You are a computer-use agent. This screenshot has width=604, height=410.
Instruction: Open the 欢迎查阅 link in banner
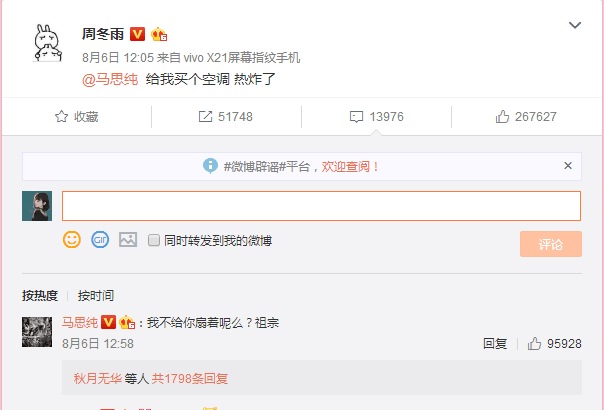tap(350, 166)
